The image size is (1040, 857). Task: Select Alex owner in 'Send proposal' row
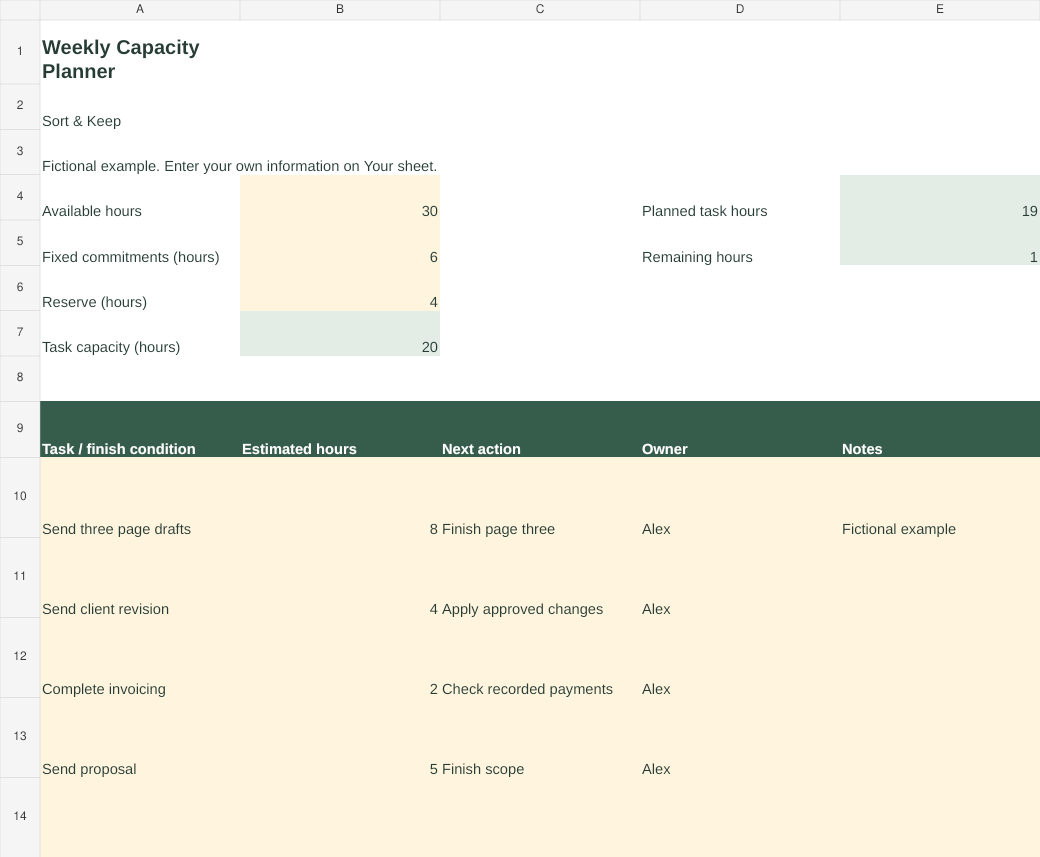click(x=740, y=738)
